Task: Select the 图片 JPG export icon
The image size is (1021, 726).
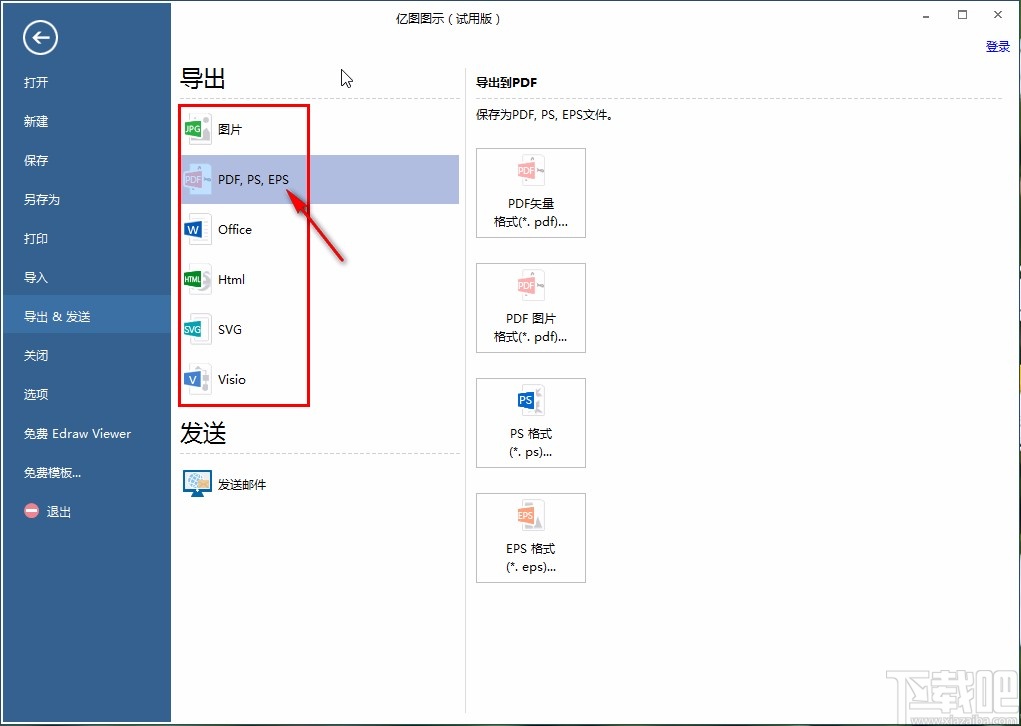Action: coord(196,128)
